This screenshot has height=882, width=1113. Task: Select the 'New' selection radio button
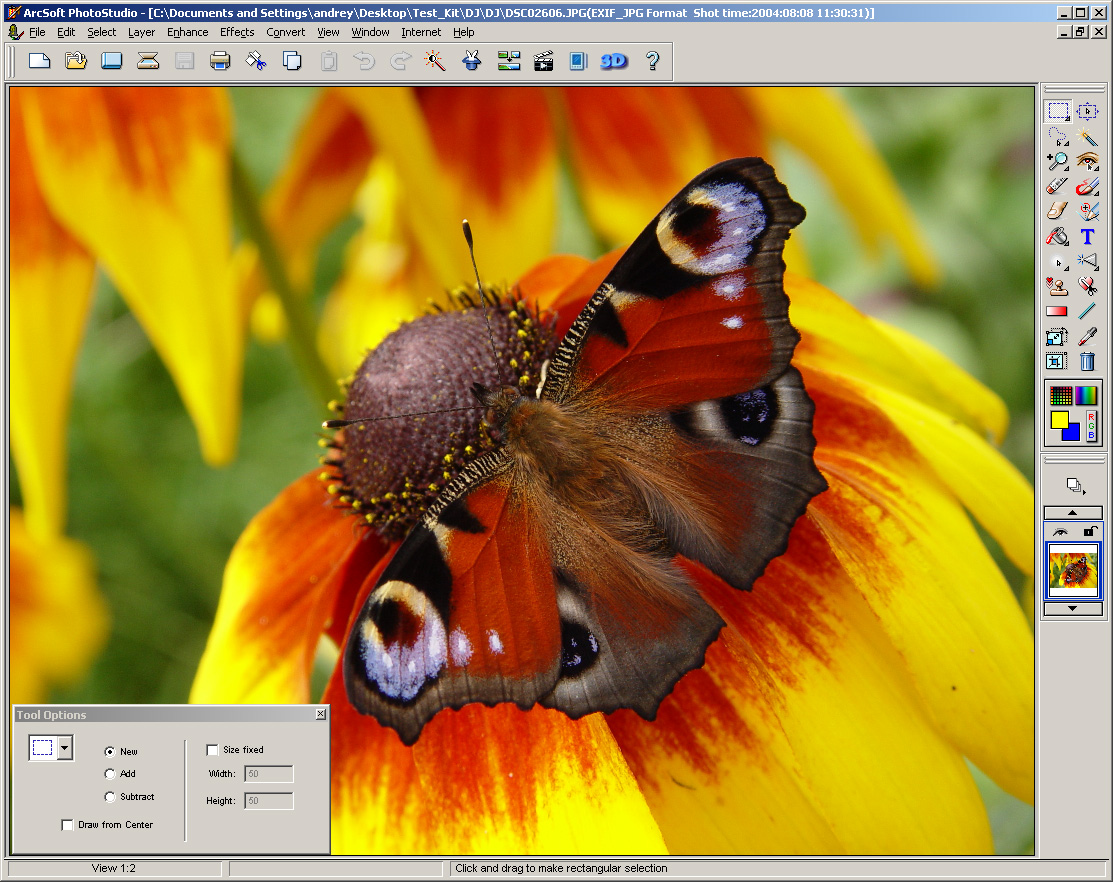coord(110,751)
